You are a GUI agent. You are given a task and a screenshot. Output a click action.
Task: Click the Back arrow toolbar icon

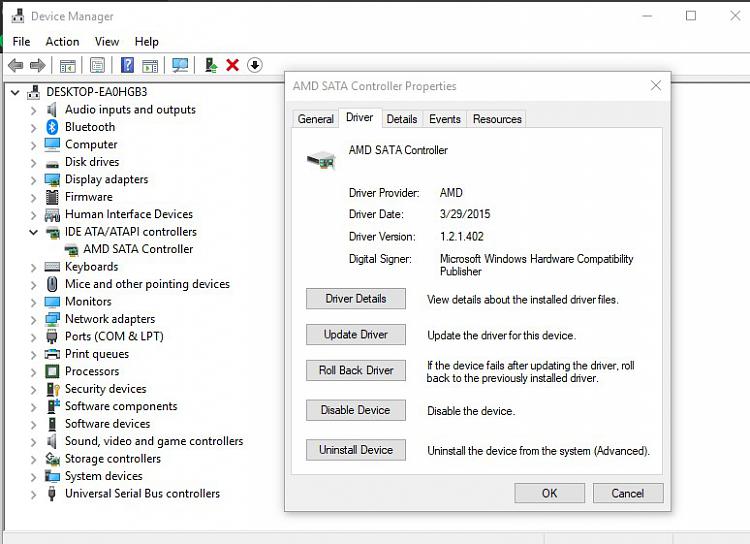click(16, 65)
